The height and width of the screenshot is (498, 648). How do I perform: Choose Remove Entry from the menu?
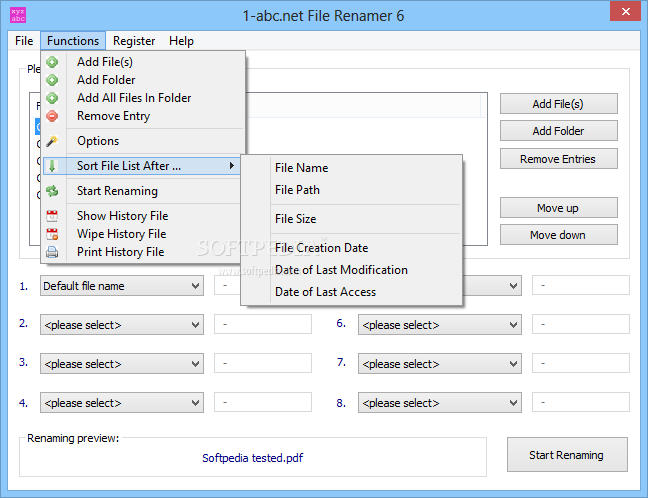pyautogui.click(x=143, y=116)
